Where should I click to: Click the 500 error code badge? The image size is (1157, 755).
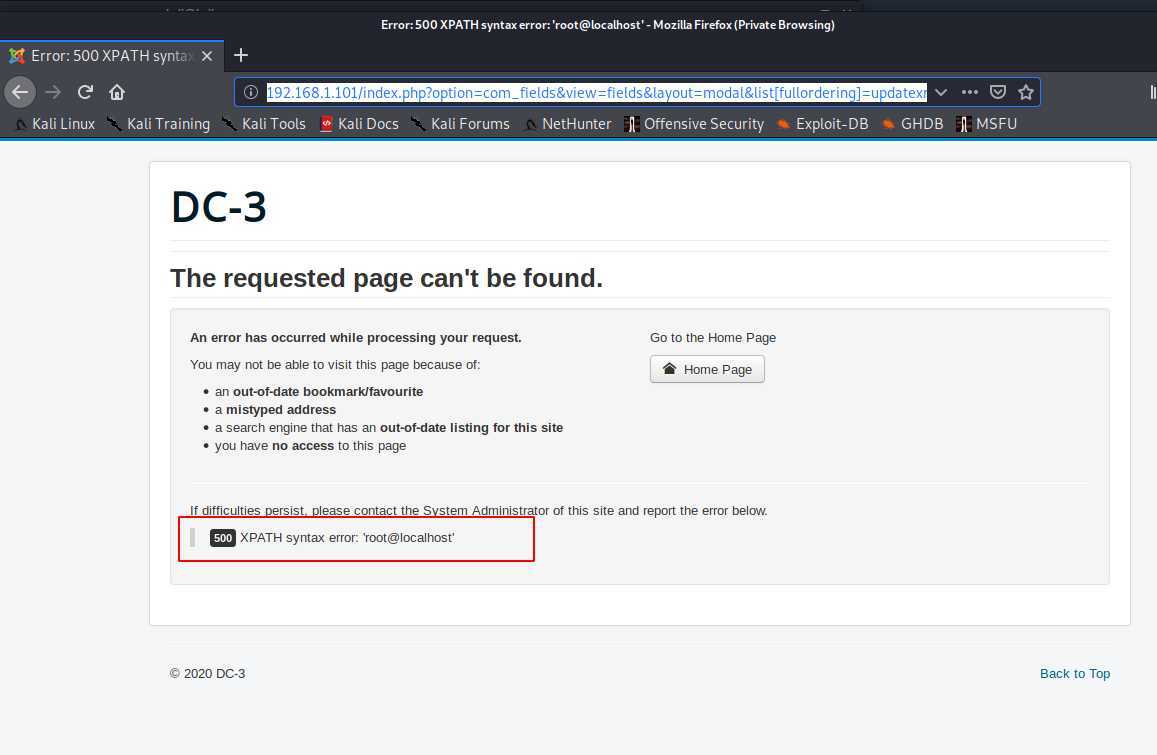[x=223, y=538]
